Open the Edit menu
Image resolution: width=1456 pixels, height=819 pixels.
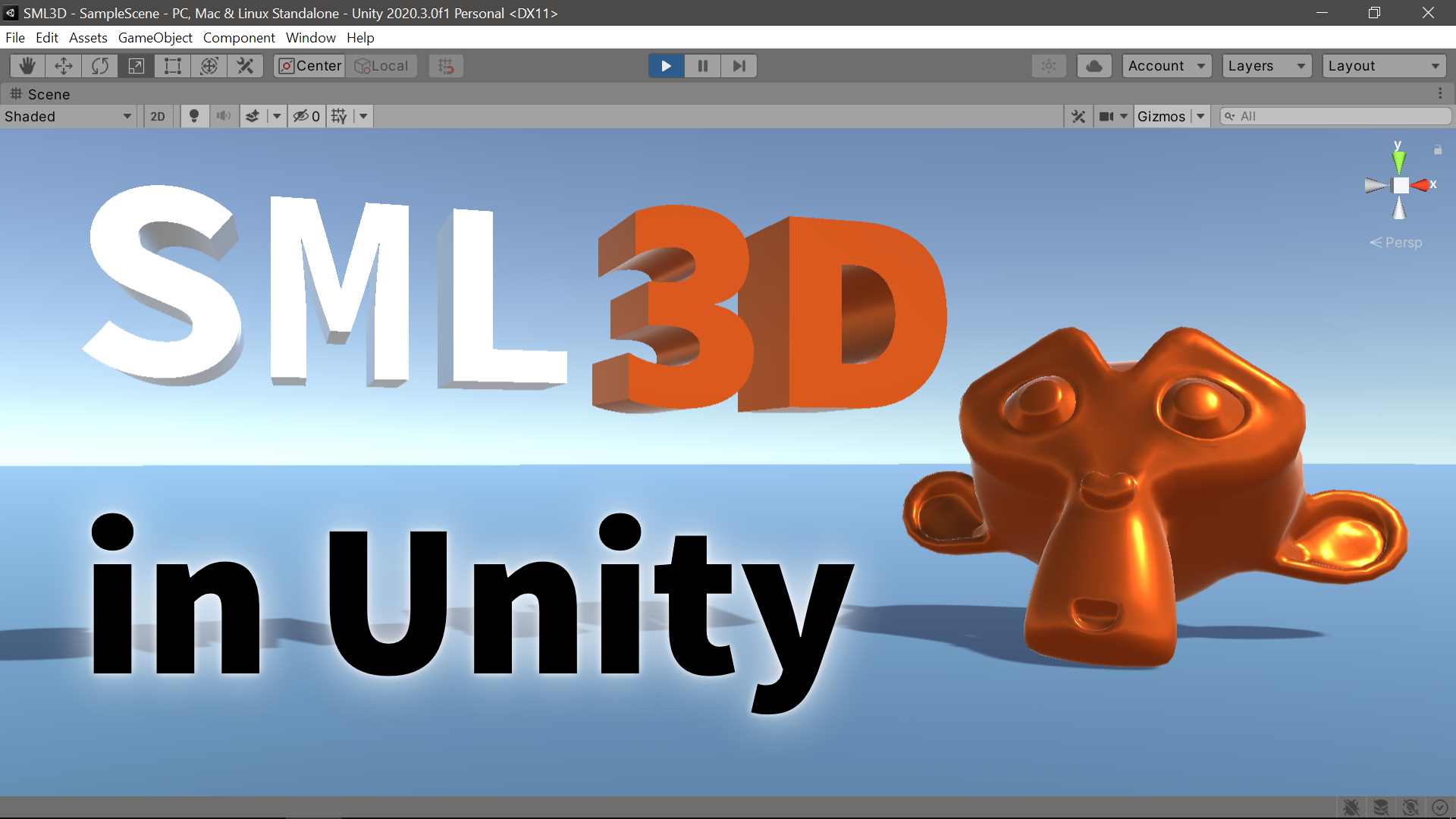click(x=47, y=38)
